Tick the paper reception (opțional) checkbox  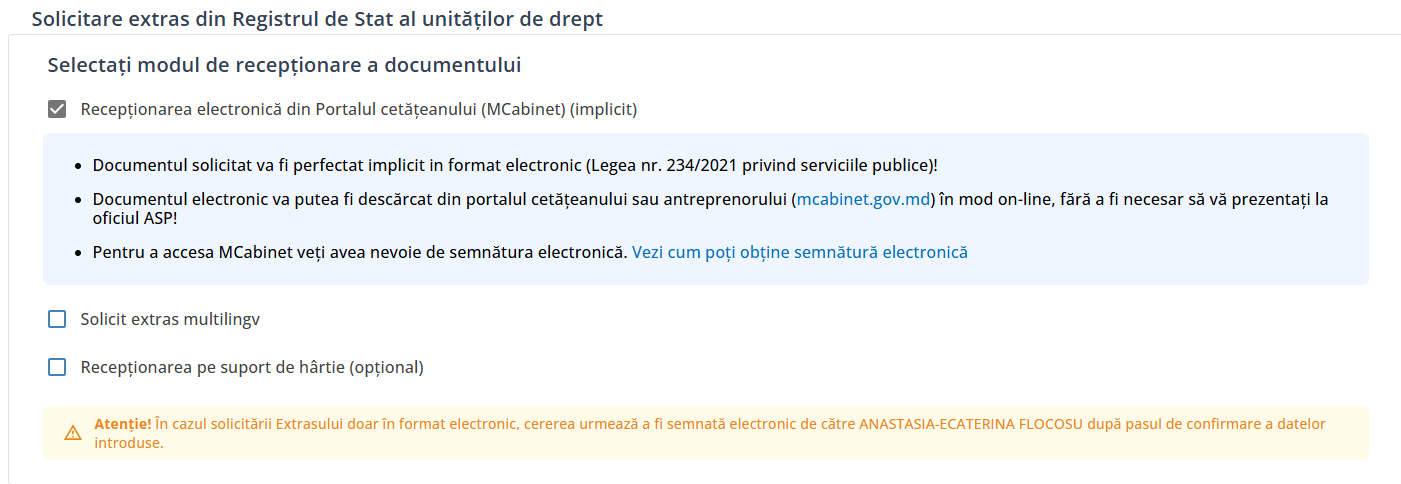click(x=57, y=367)
